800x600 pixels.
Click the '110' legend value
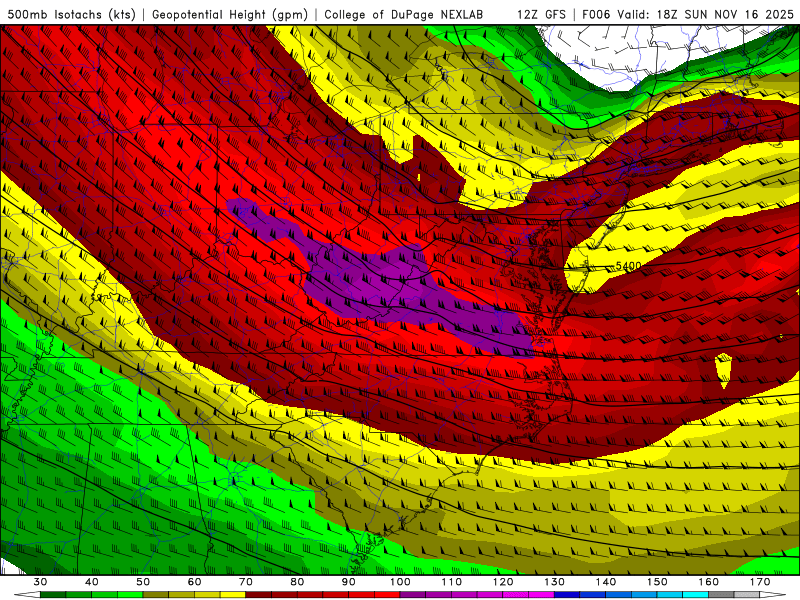(452, 582)
